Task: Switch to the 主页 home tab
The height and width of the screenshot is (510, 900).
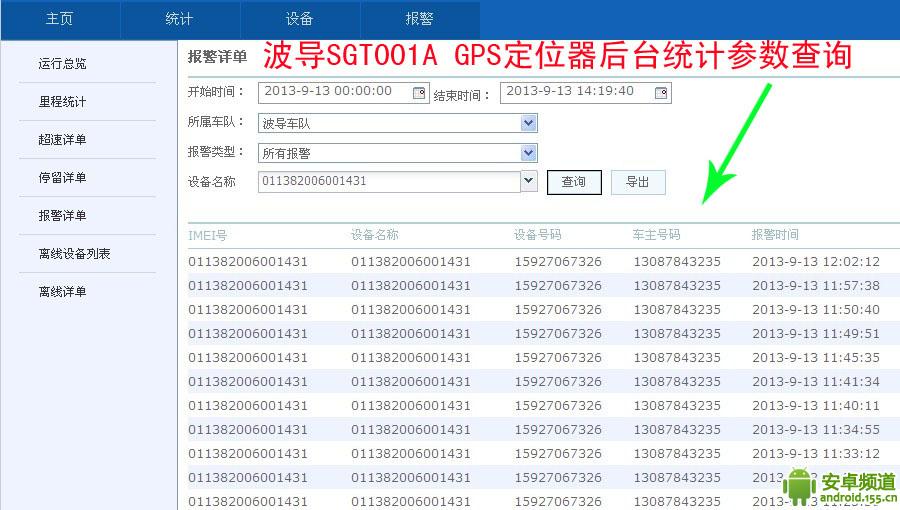Action: pyautogui.click(x=60, y=19)
